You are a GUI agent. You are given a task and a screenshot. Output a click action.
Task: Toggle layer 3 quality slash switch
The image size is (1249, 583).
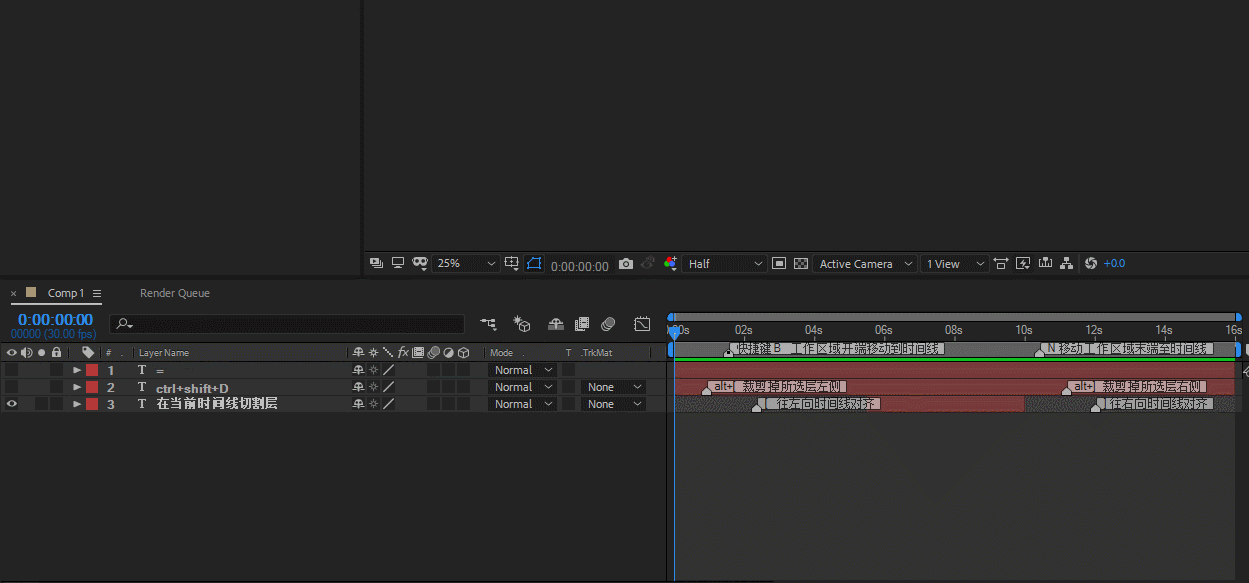388,404
